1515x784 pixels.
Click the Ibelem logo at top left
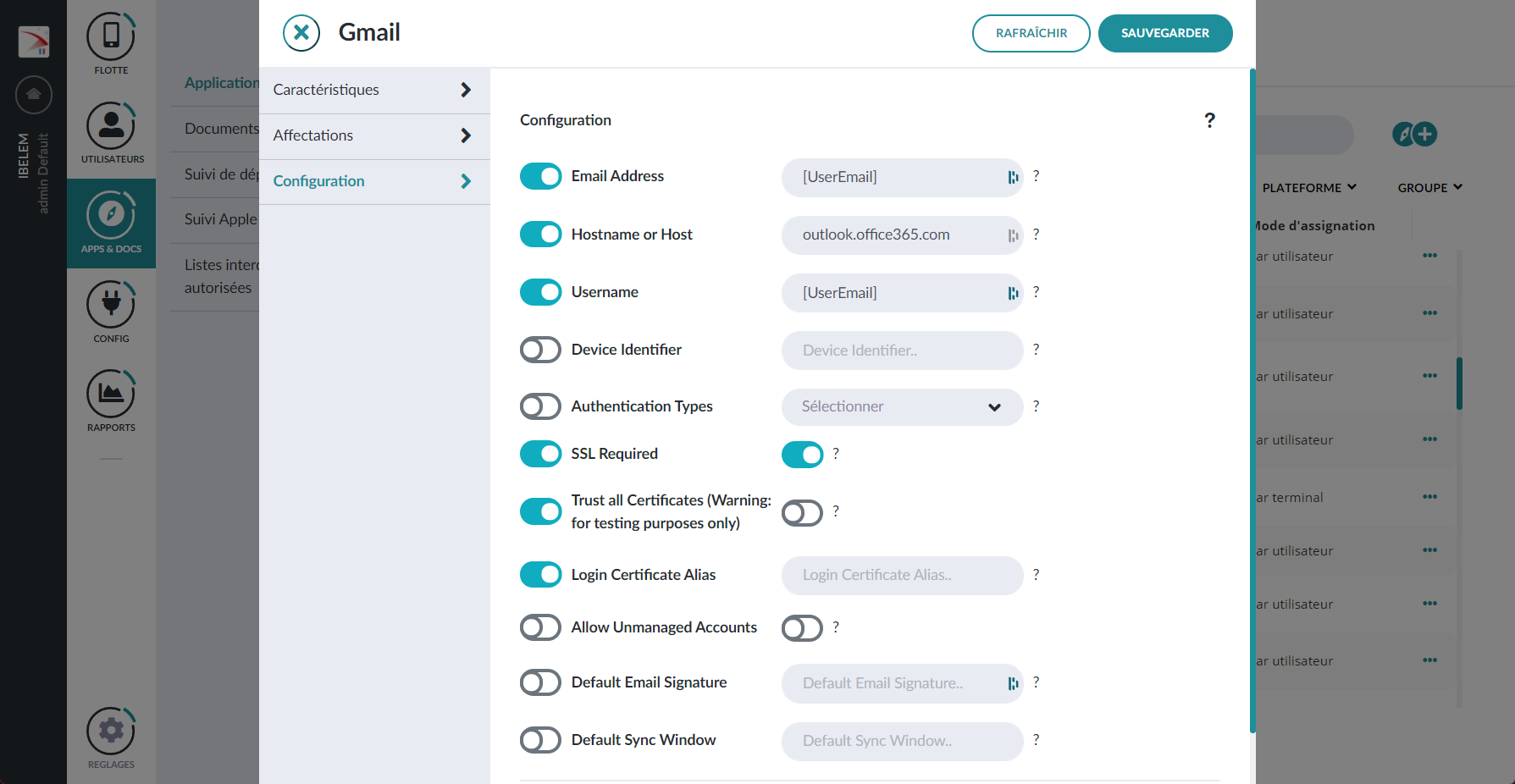point(34,41)
